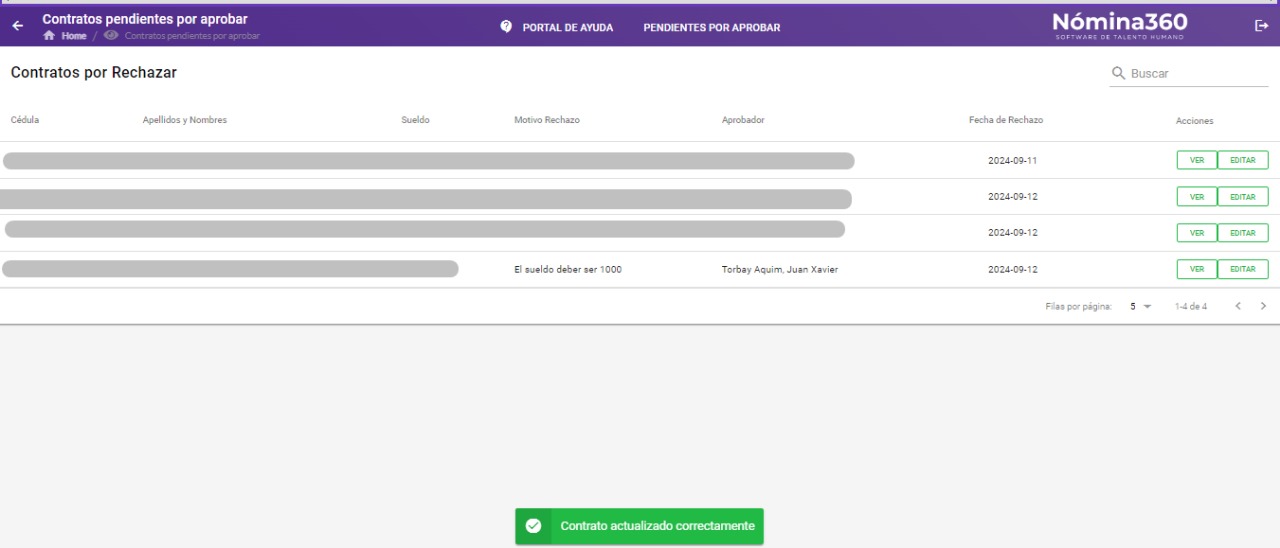Click VER in the Torbay Aquim row
This screenshot has width=1280, height=548.
tap(1197, 269)
